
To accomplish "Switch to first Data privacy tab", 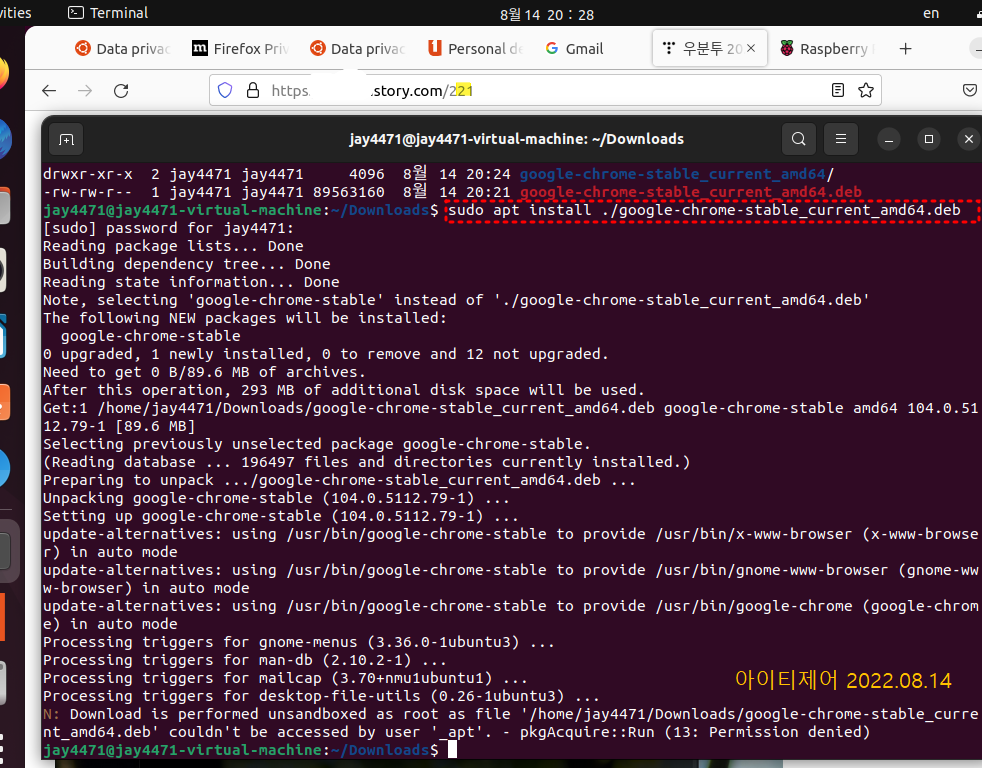I will (x=123, y=49).
